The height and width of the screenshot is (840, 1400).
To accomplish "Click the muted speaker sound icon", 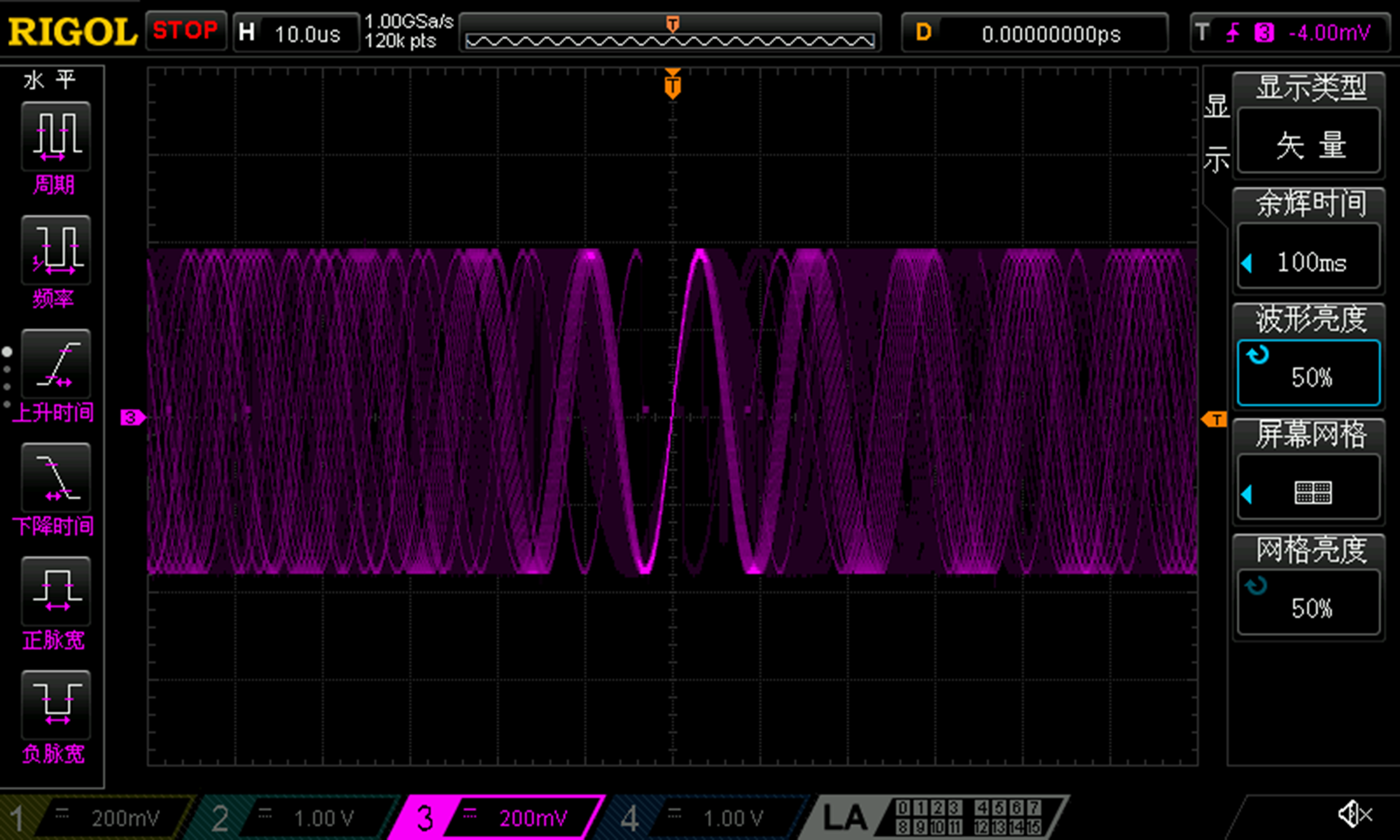I will pos(1354,814).
